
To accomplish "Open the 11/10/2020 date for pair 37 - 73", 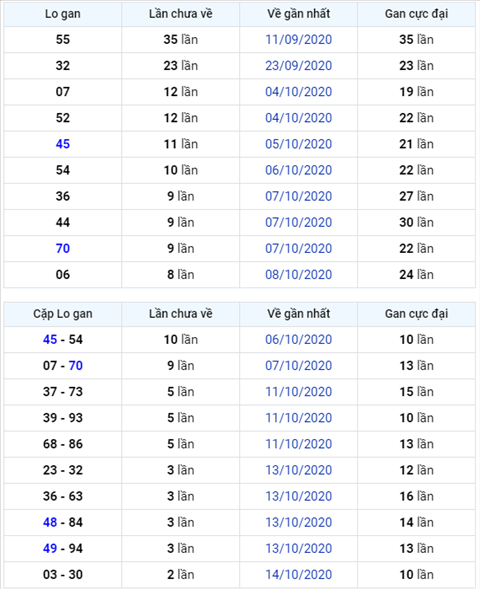I will [x=299, y=392].
